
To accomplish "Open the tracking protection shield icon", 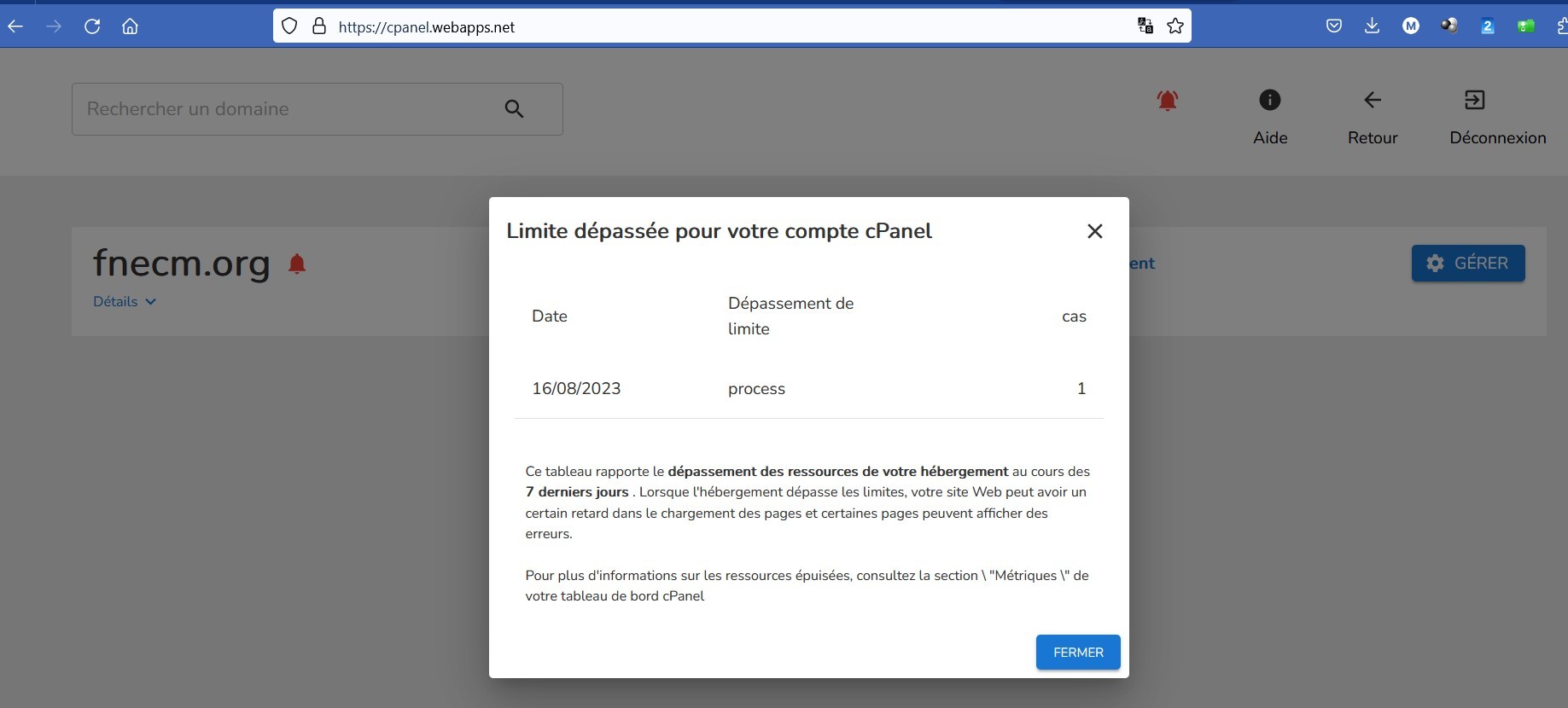I will [289, 26].
